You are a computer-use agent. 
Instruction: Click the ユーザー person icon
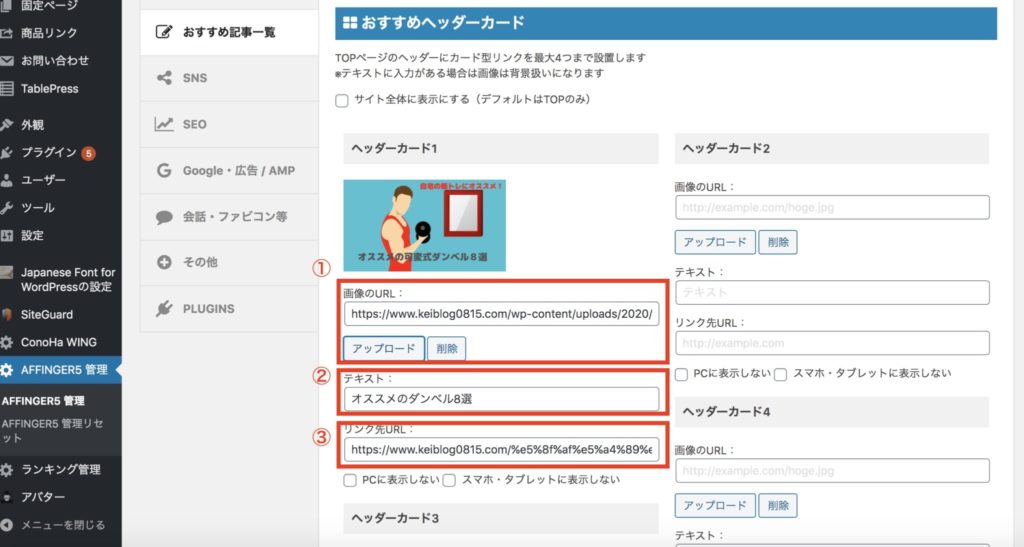7,180
